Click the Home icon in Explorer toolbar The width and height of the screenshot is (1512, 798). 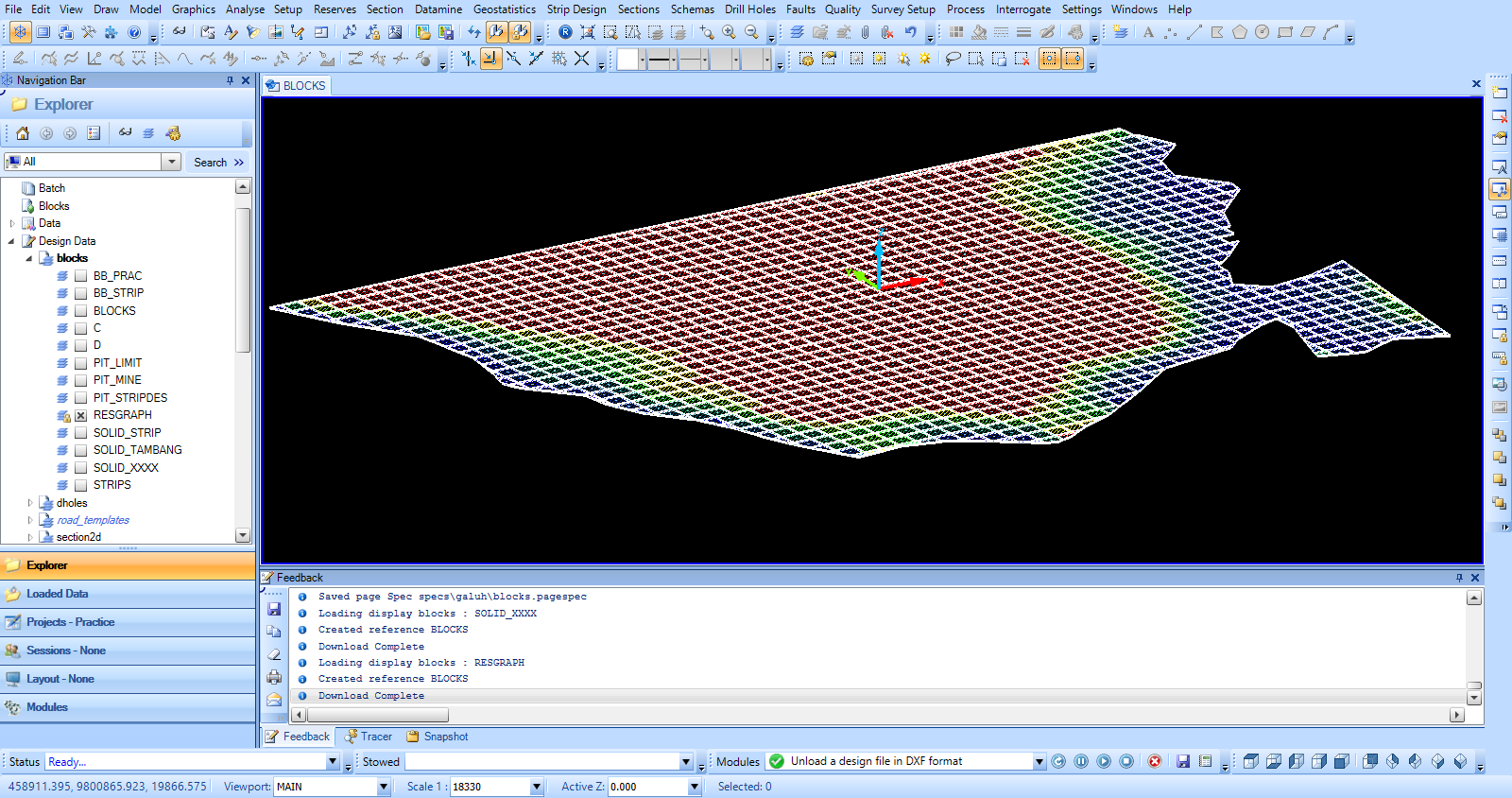pos(23,133)
